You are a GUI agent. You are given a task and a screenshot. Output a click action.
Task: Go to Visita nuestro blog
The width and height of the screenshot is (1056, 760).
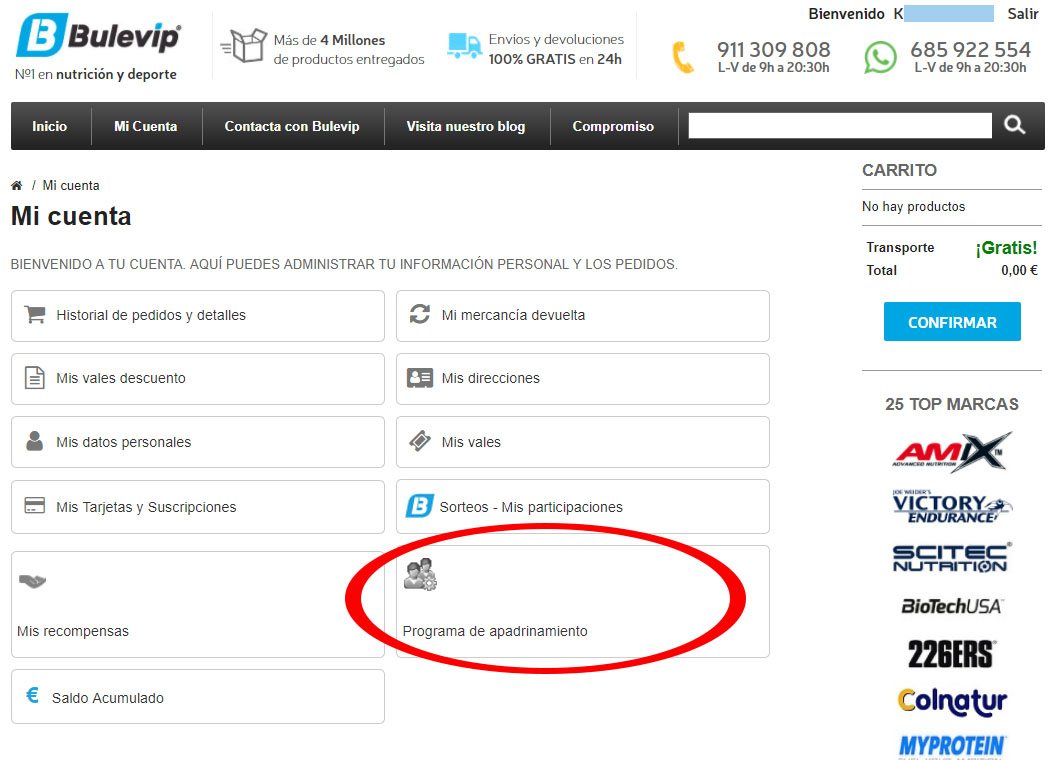[465, 126]
